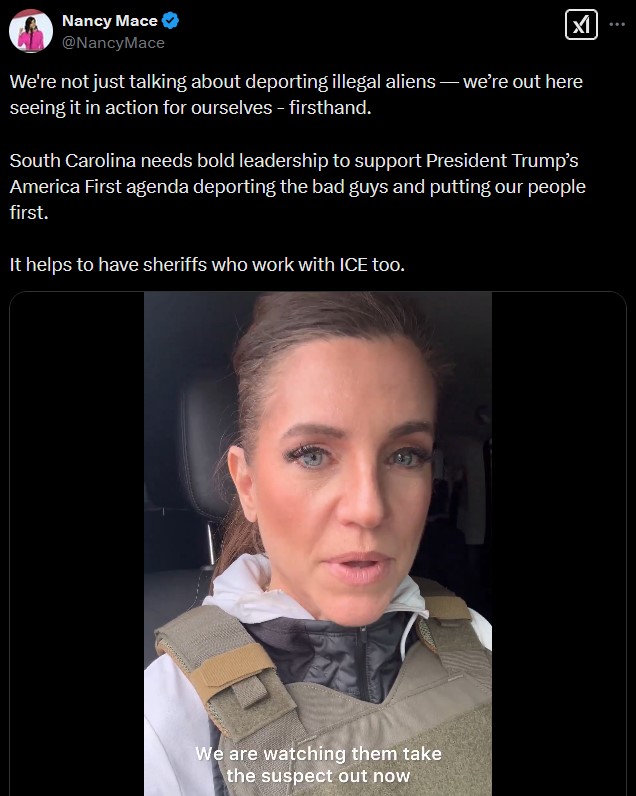Click the 'seeing it in action' text line

(190, 108)
